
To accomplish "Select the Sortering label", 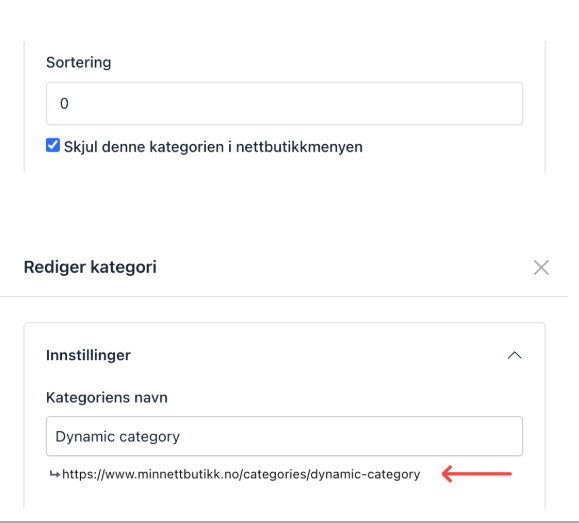I will (78, 62).
